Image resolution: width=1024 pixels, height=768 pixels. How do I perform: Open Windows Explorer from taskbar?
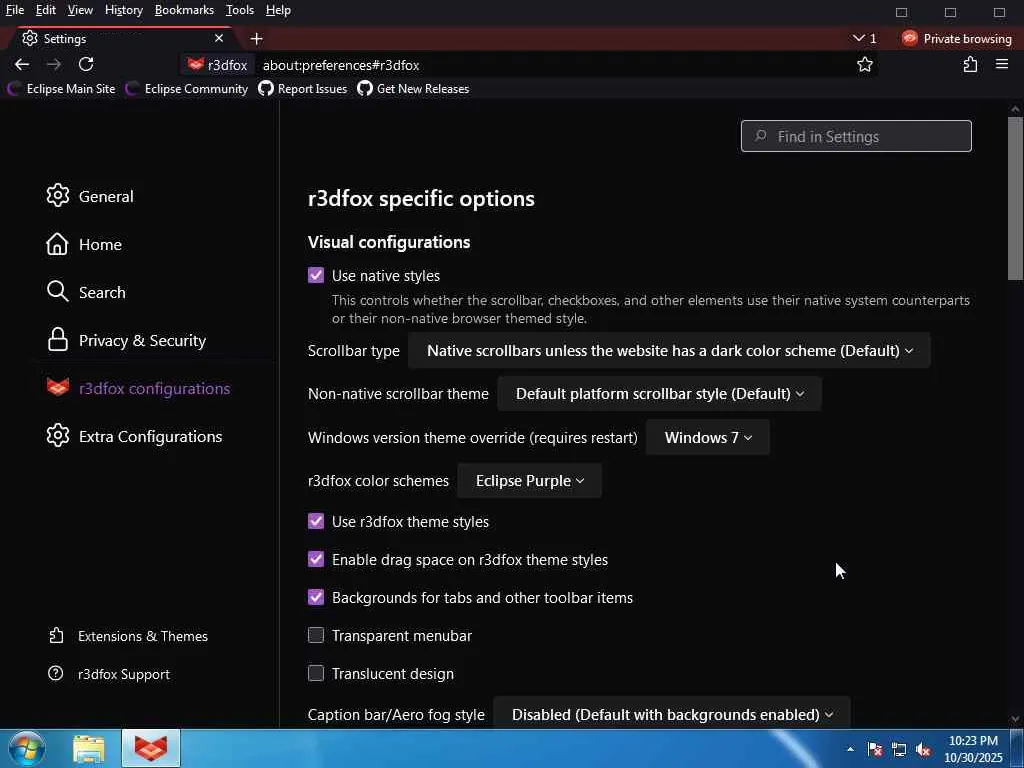(x=89, y=749)
